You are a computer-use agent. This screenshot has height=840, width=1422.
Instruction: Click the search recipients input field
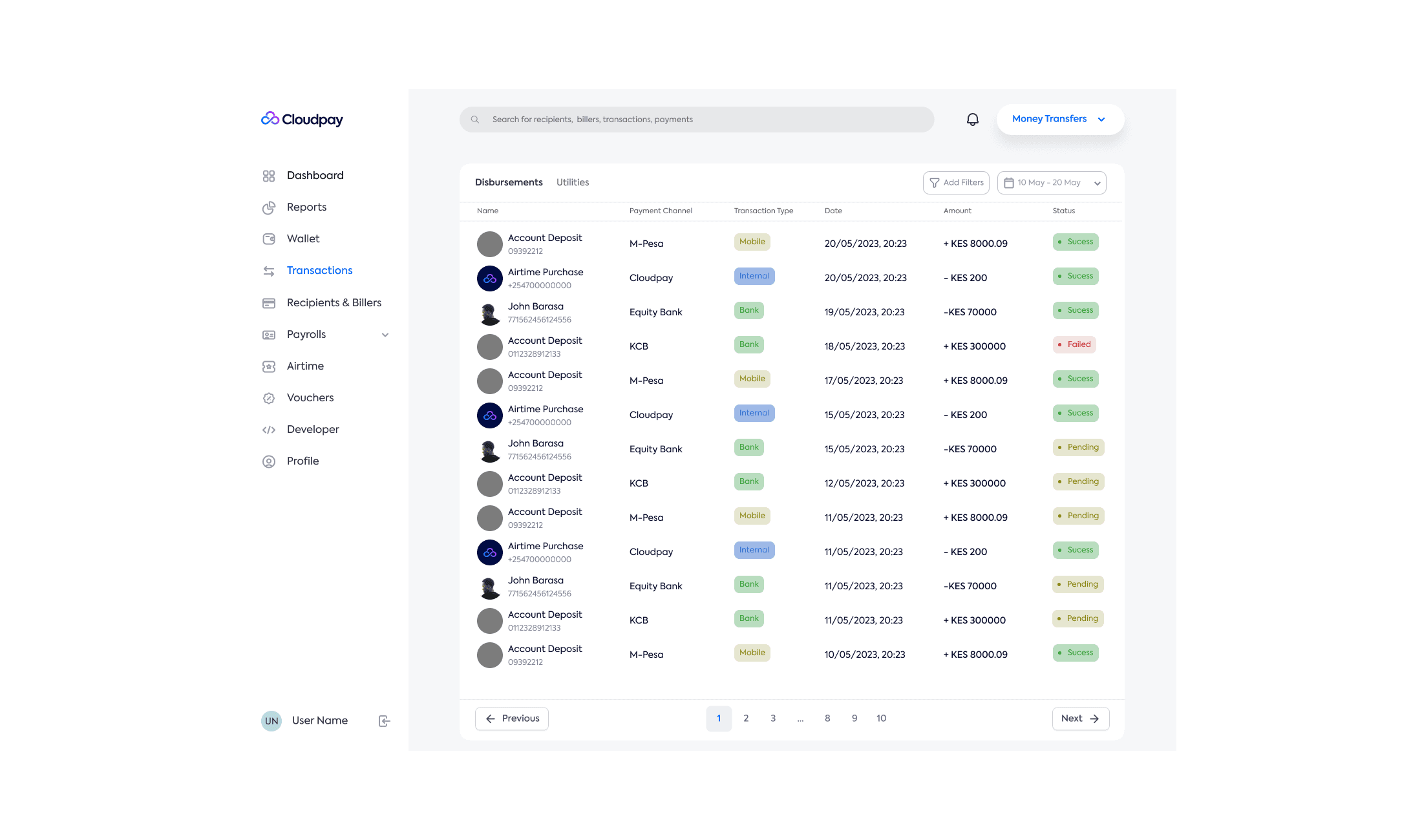coord(697,120)
